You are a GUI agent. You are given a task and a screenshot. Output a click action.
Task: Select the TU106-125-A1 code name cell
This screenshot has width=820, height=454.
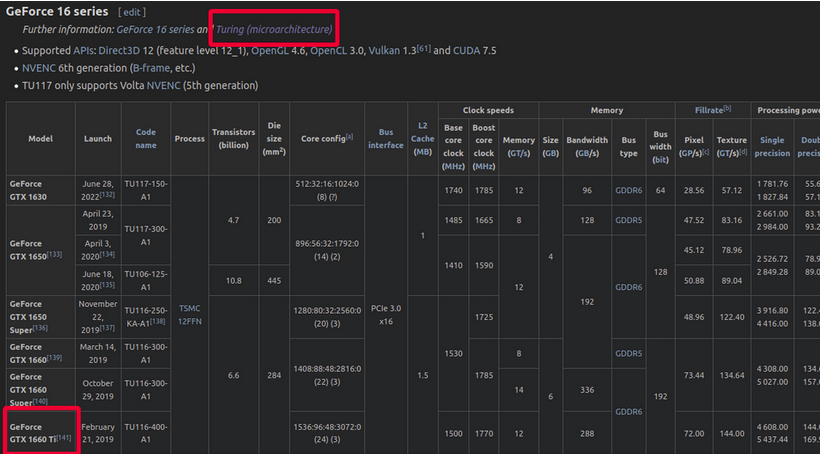pyautogui.click(x=145, y=280)
